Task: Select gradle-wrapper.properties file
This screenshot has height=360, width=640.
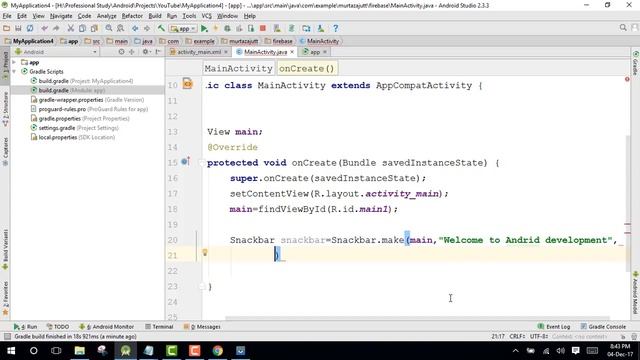Action: (87, 100)
